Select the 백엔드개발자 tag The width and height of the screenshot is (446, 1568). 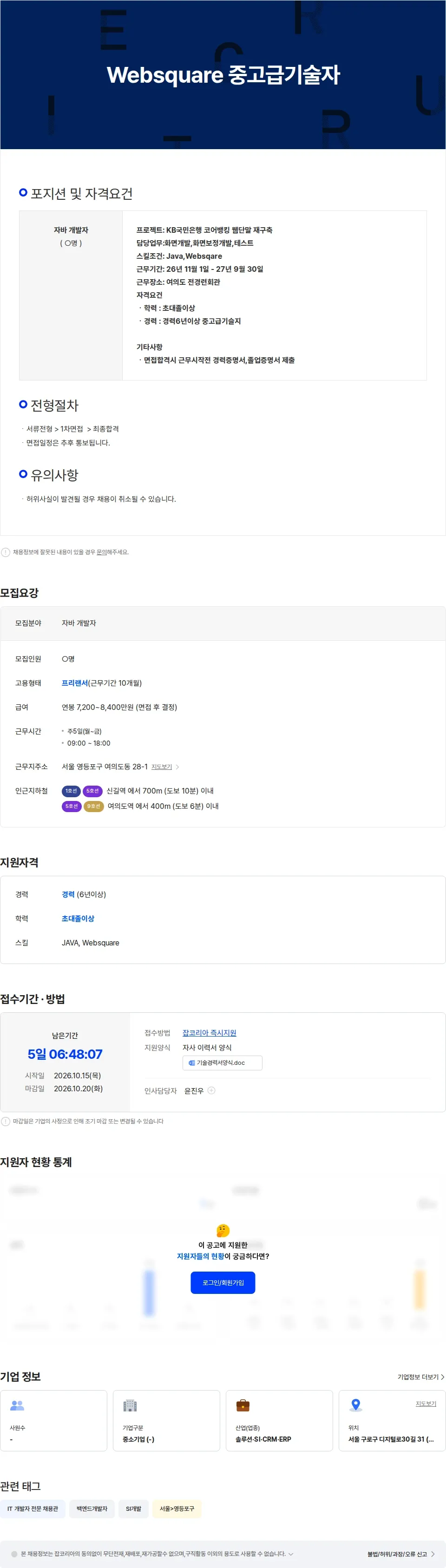tap(92, 1509)
